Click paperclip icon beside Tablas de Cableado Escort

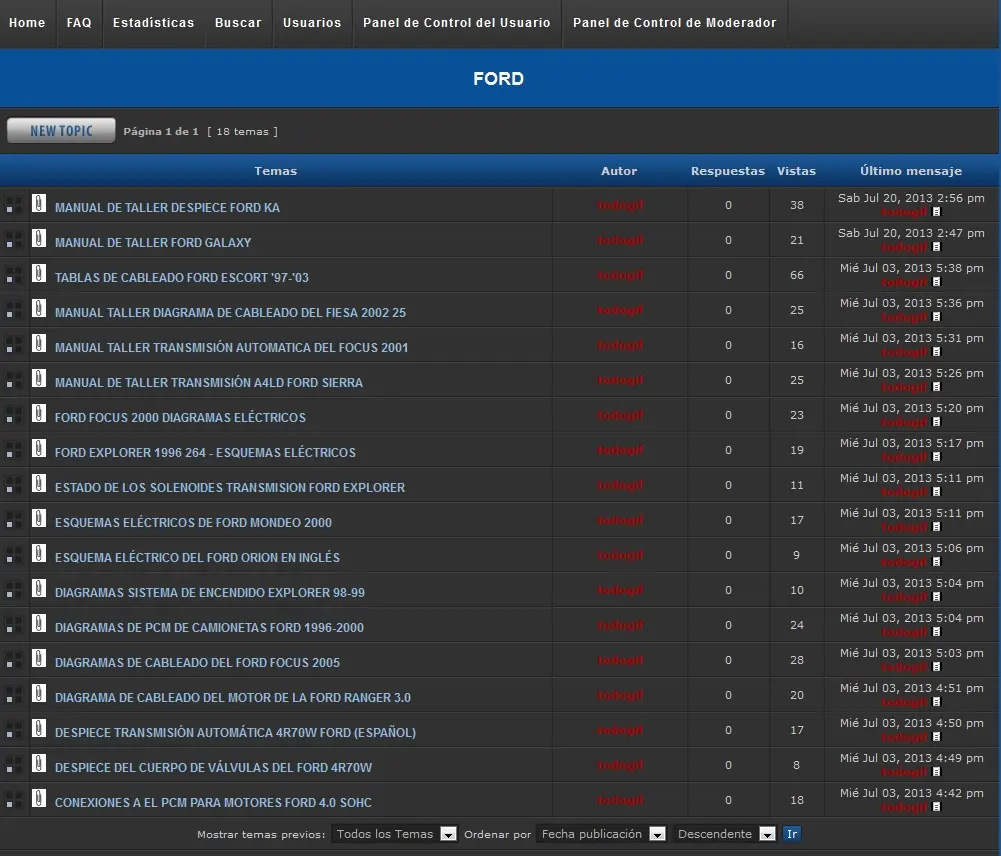tap(39, 273)
